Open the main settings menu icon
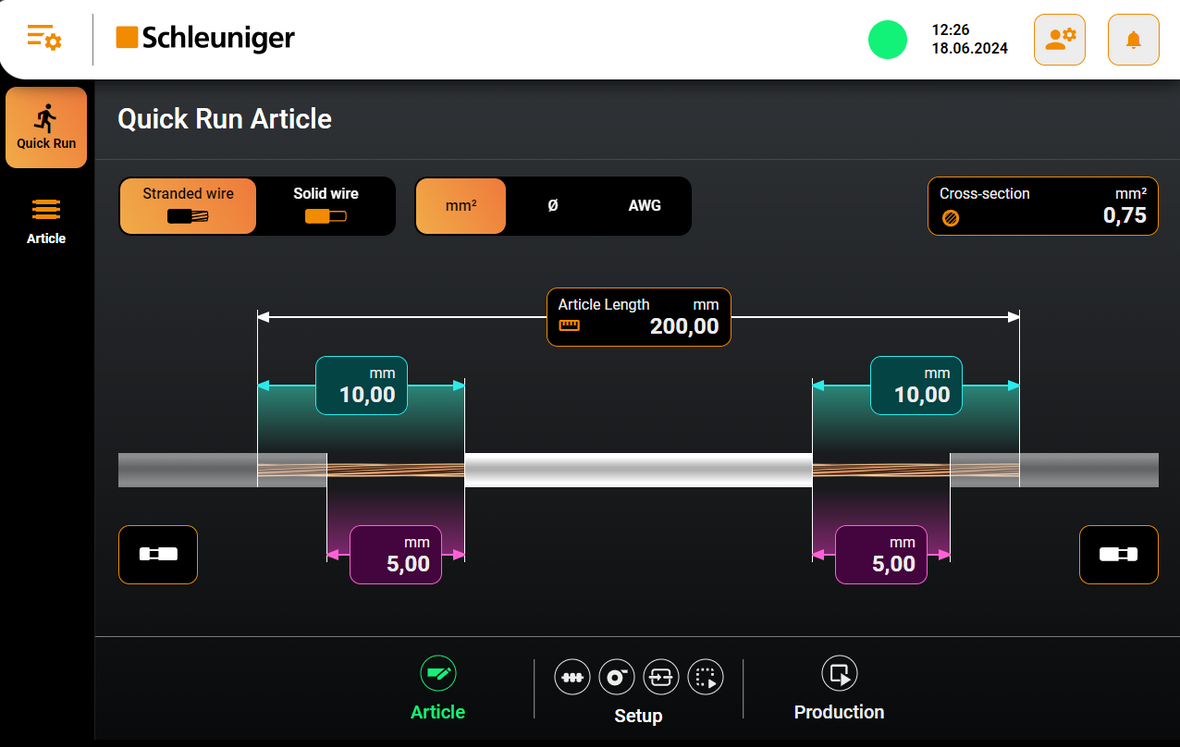 (44, 38)
